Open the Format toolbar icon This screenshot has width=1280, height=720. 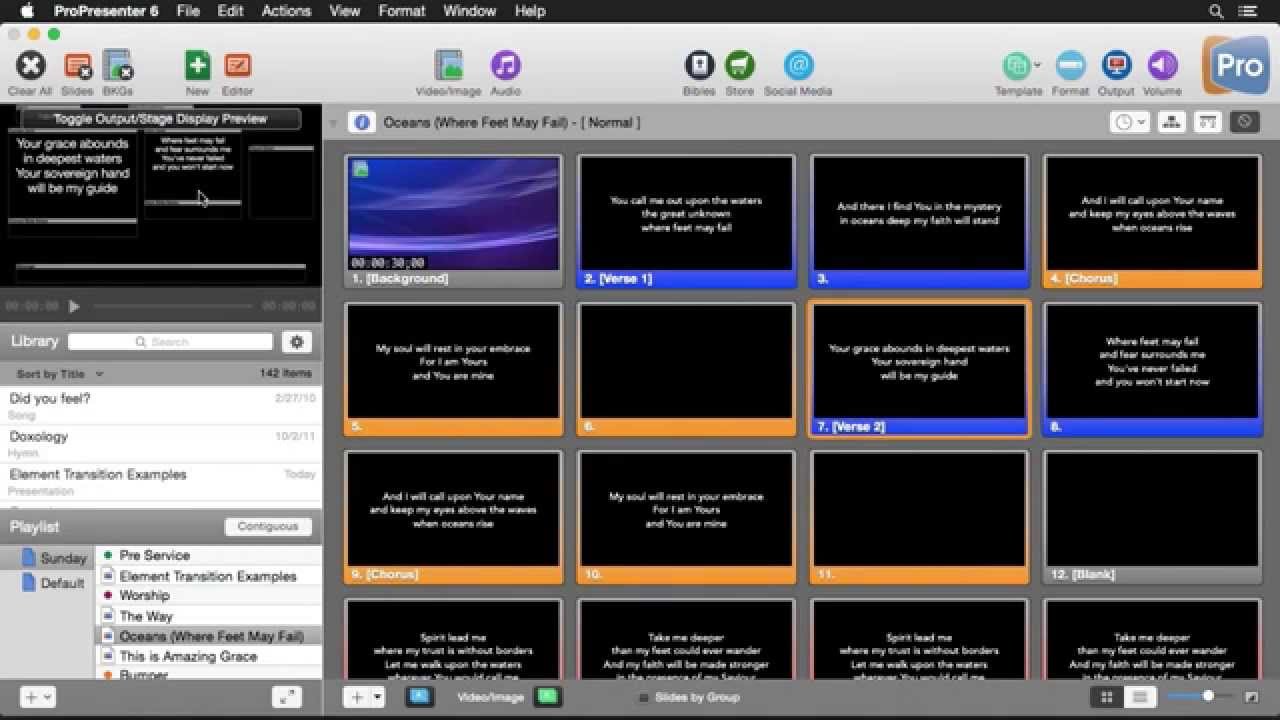click(1070, 66)
